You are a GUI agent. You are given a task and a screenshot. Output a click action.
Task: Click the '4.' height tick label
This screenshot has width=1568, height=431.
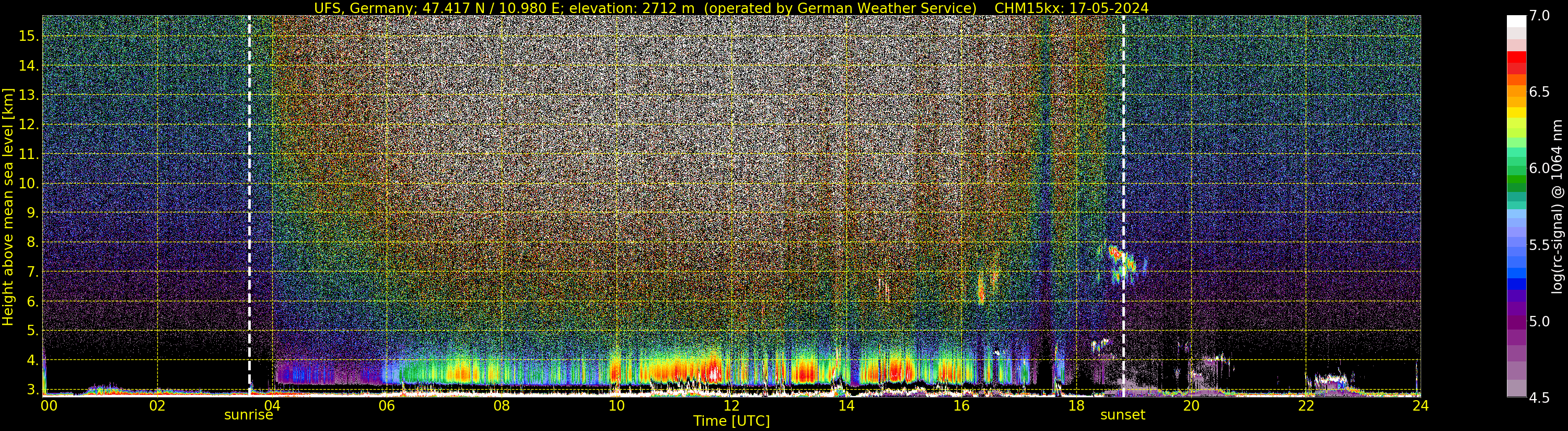click(32, 360)
